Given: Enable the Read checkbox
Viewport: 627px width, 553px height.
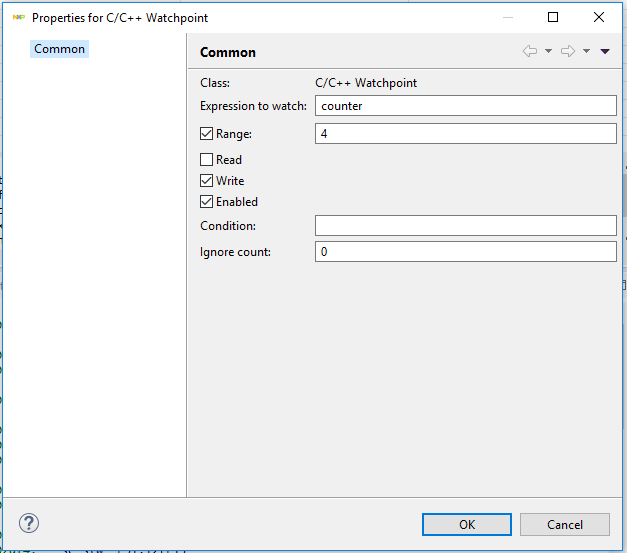Looking at the screenshot, I should click(x=207, y=160).
